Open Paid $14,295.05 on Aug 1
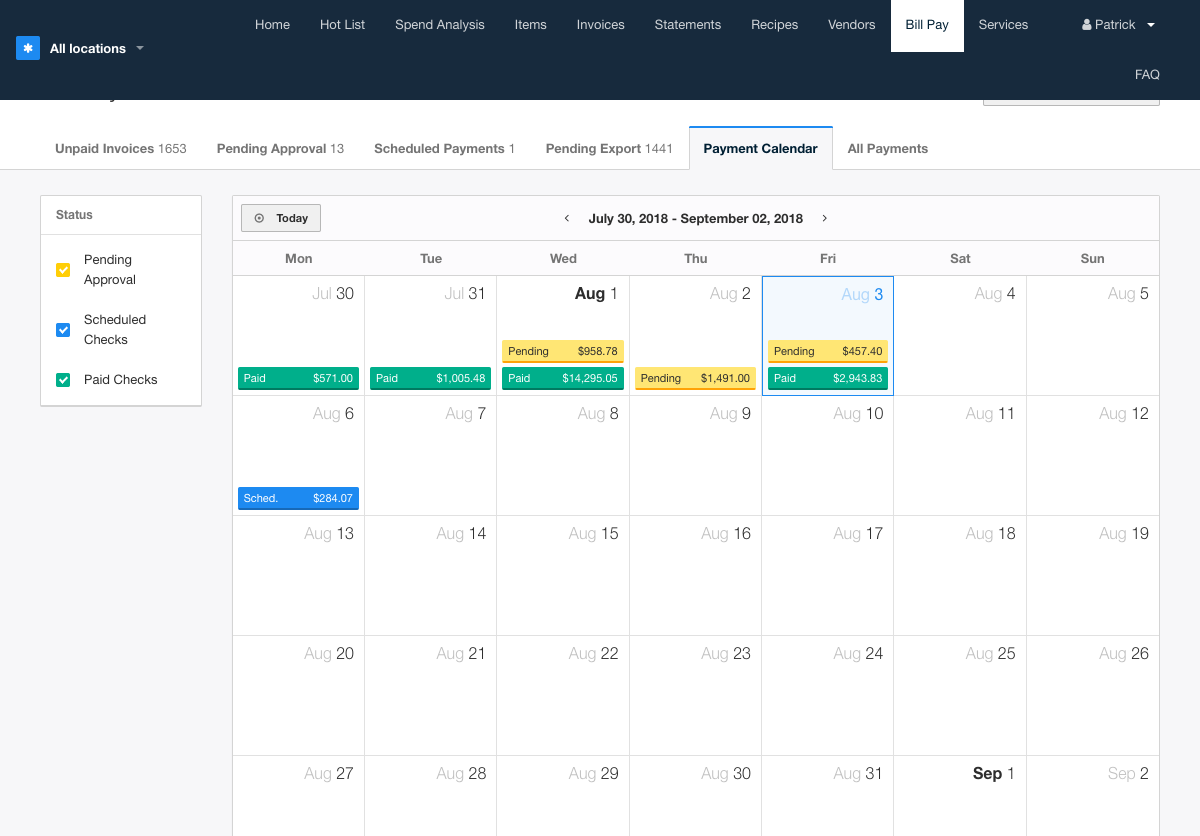Viewport: 1200px width, 836px height. click(x=563, y=378)
